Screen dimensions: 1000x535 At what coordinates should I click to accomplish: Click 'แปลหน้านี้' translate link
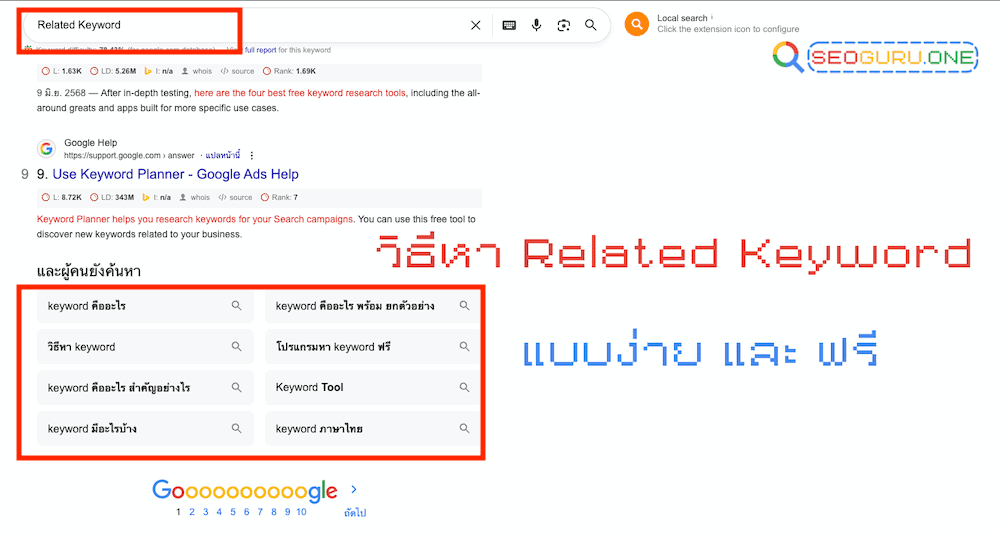coord(223,156)
